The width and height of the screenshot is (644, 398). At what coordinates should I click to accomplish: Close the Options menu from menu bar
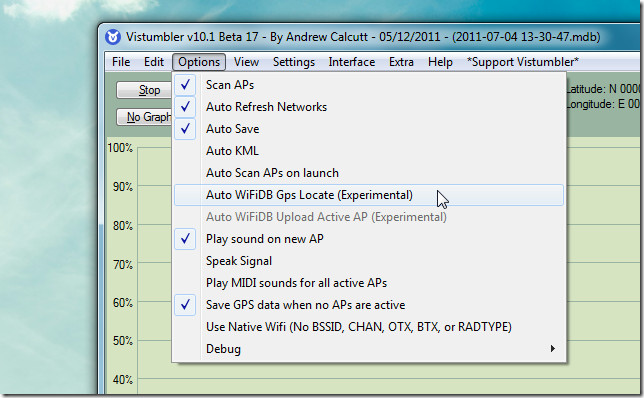pos(199,62)
